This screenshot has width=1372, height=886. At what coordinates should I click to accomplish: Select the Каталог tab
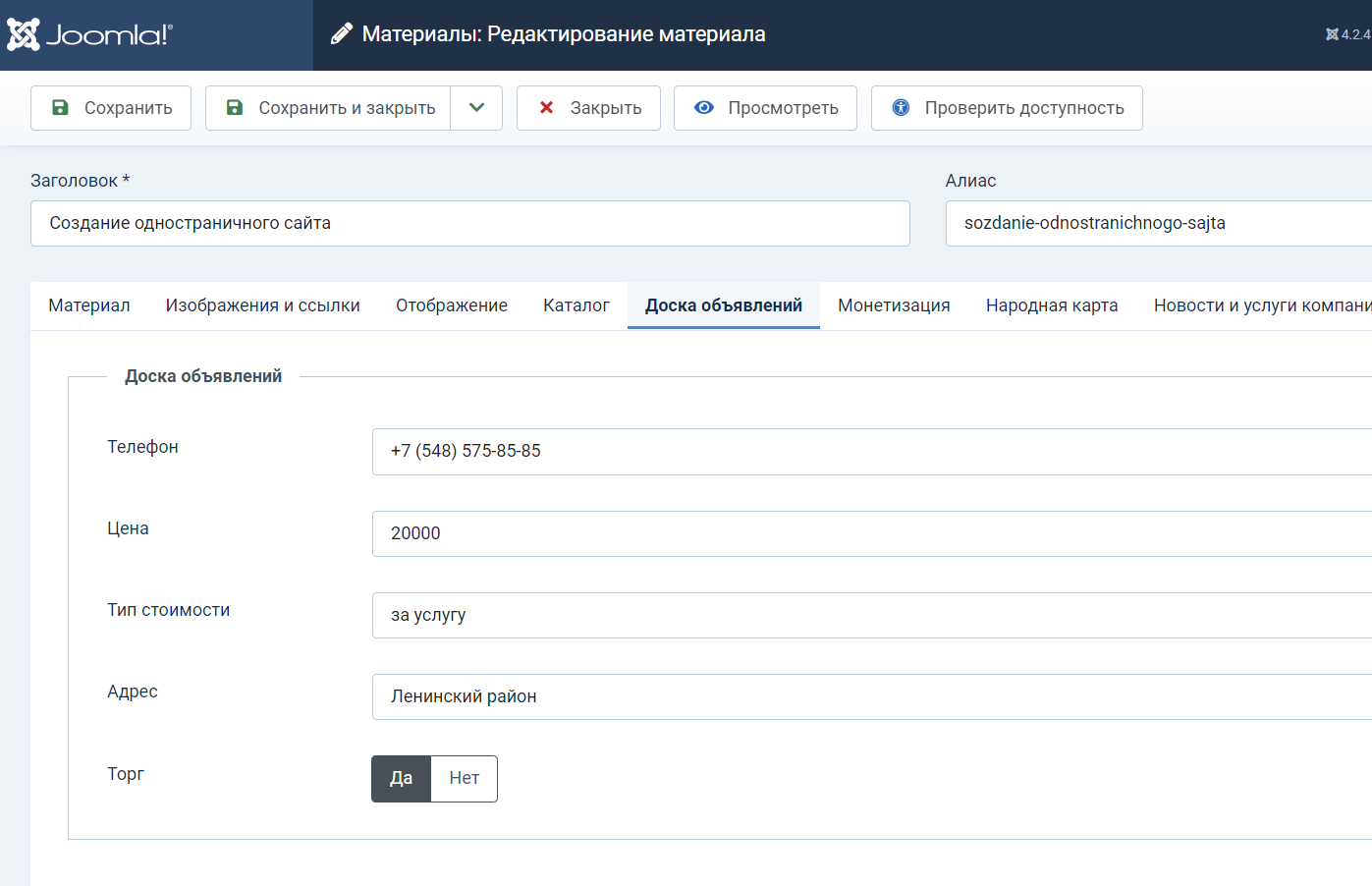576,305
